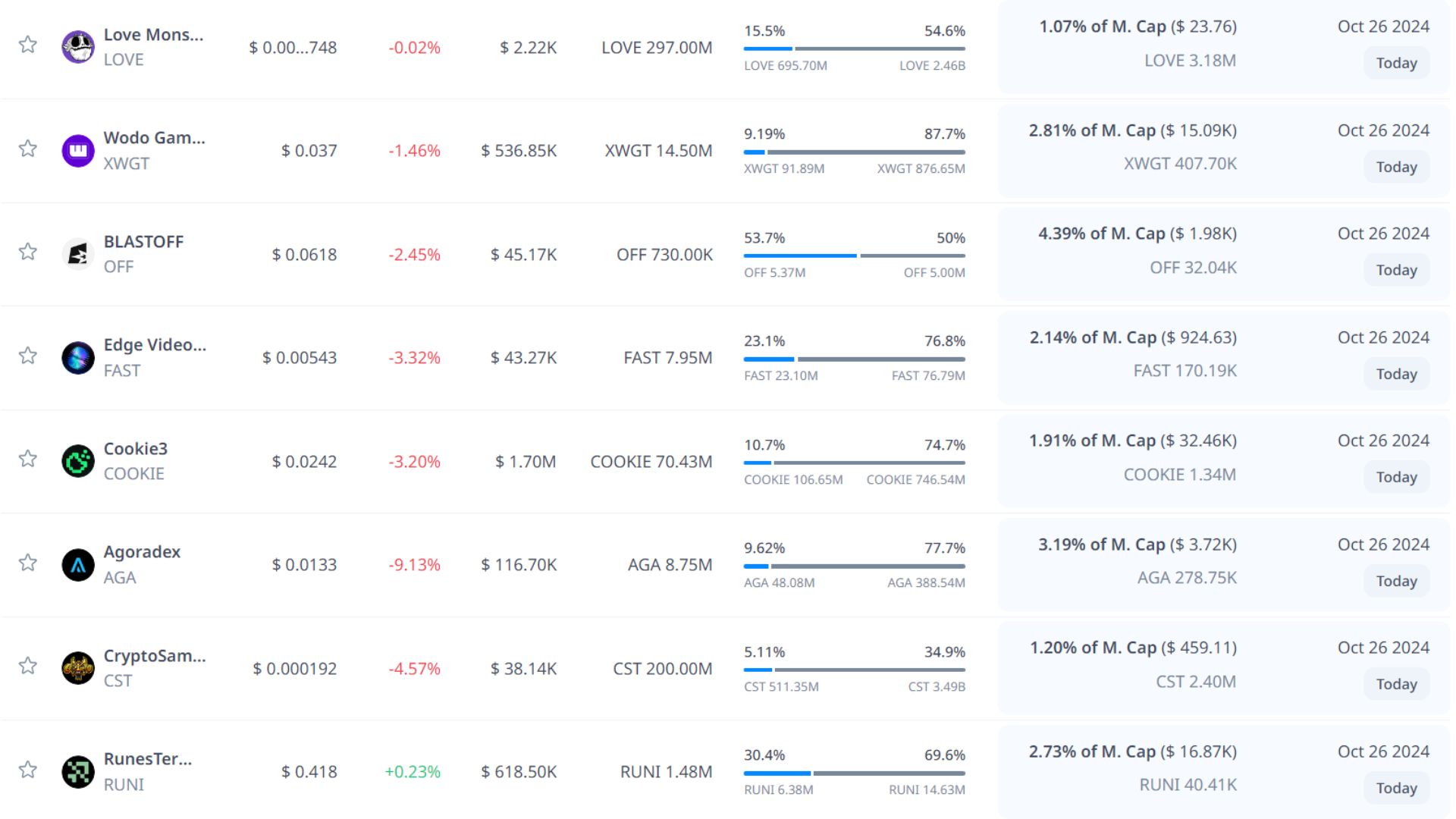This screenshot has height=819, width=1456.
Task: Click RUNI unlock progress bar
Action: pos(854,773)
